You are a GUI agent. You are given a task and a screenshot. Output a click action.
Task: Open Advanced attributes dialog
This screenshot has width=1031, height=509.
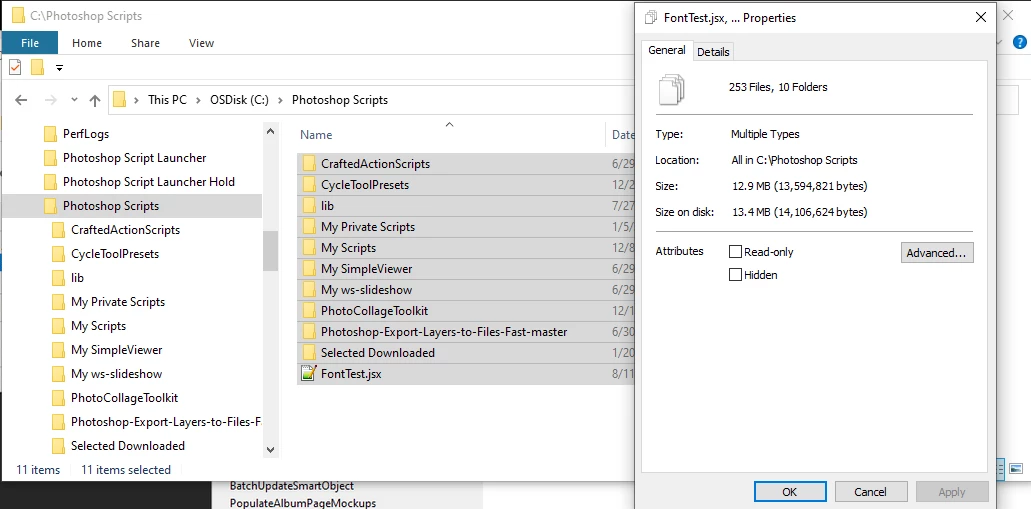tap(937, 253)
